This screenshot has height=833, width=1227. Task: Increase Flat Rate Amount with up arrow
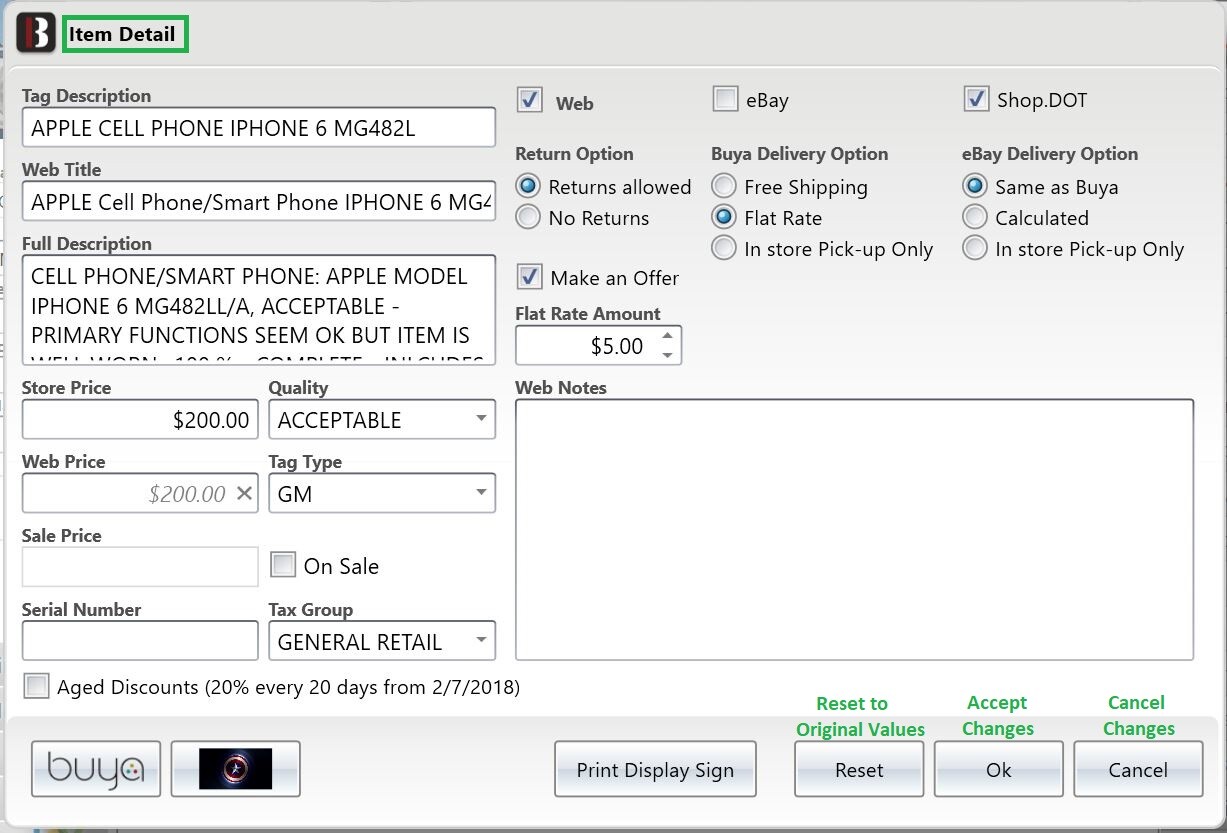coord(668,335)
